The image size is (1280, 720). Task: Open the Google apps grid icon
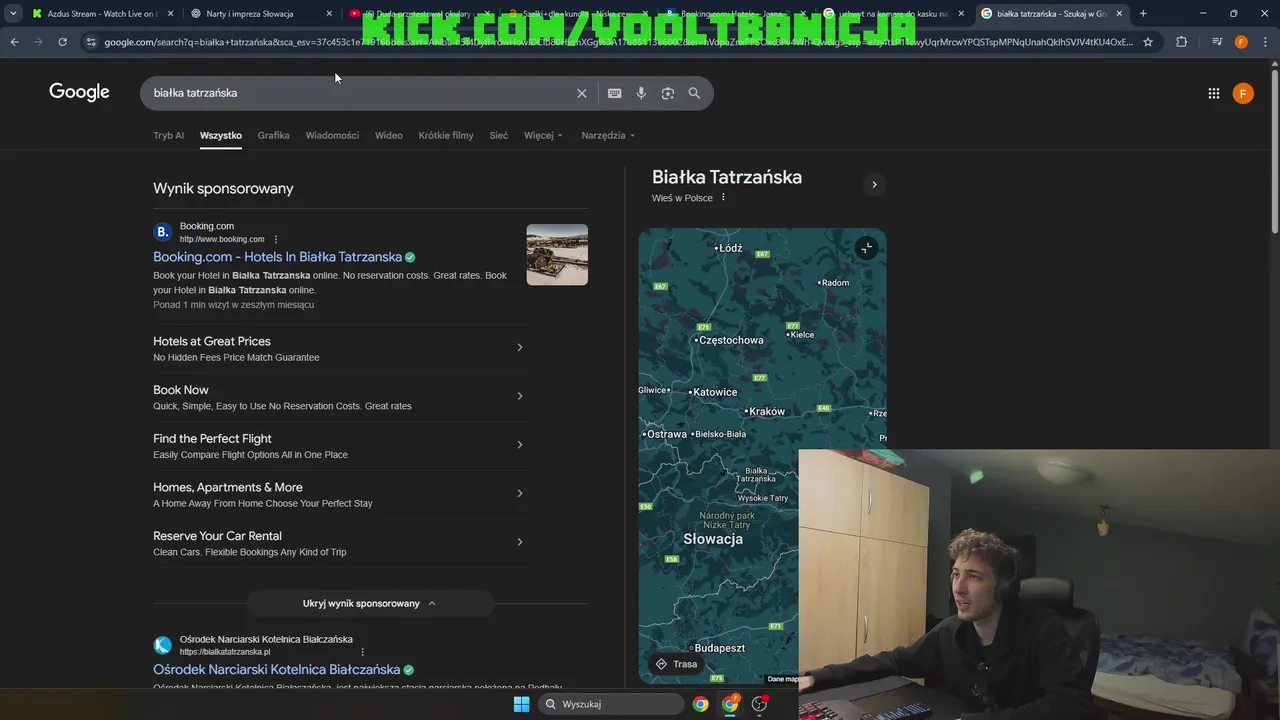(1213, 93)
